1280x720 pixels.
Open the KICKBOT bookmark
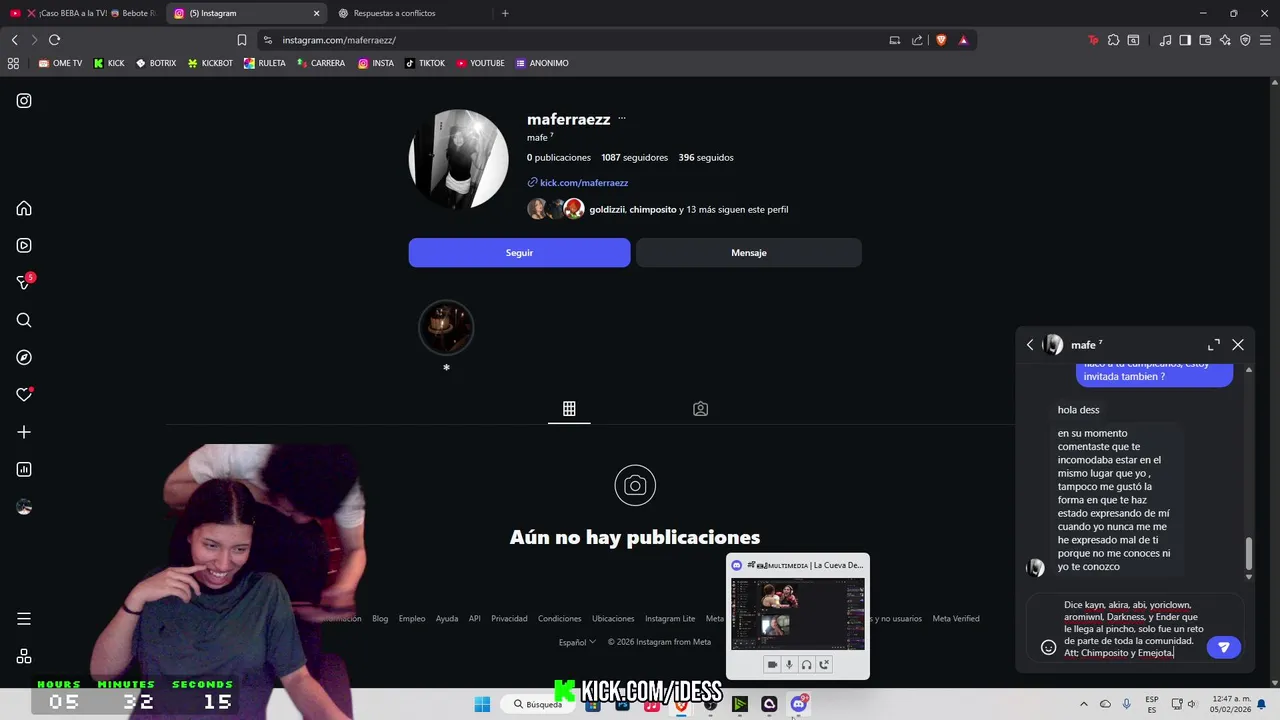(x=210, y=63)
